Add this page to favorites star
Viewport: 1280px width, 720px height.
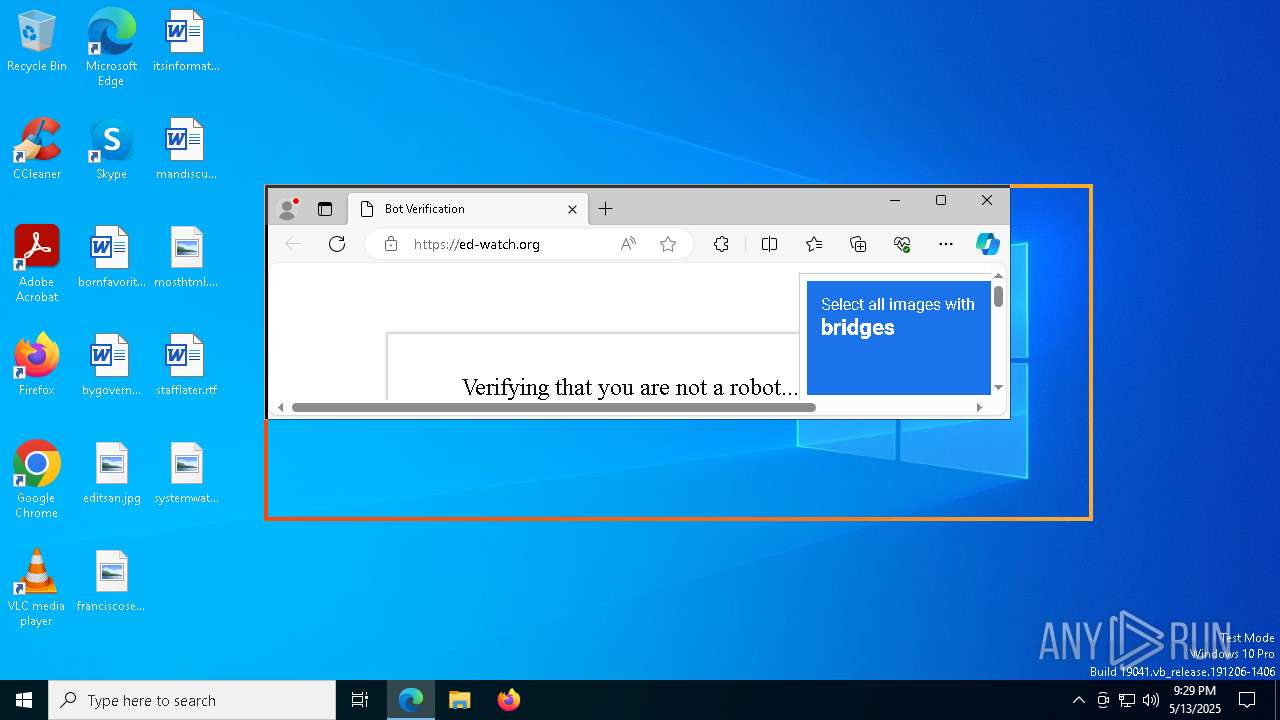(668, 244)
